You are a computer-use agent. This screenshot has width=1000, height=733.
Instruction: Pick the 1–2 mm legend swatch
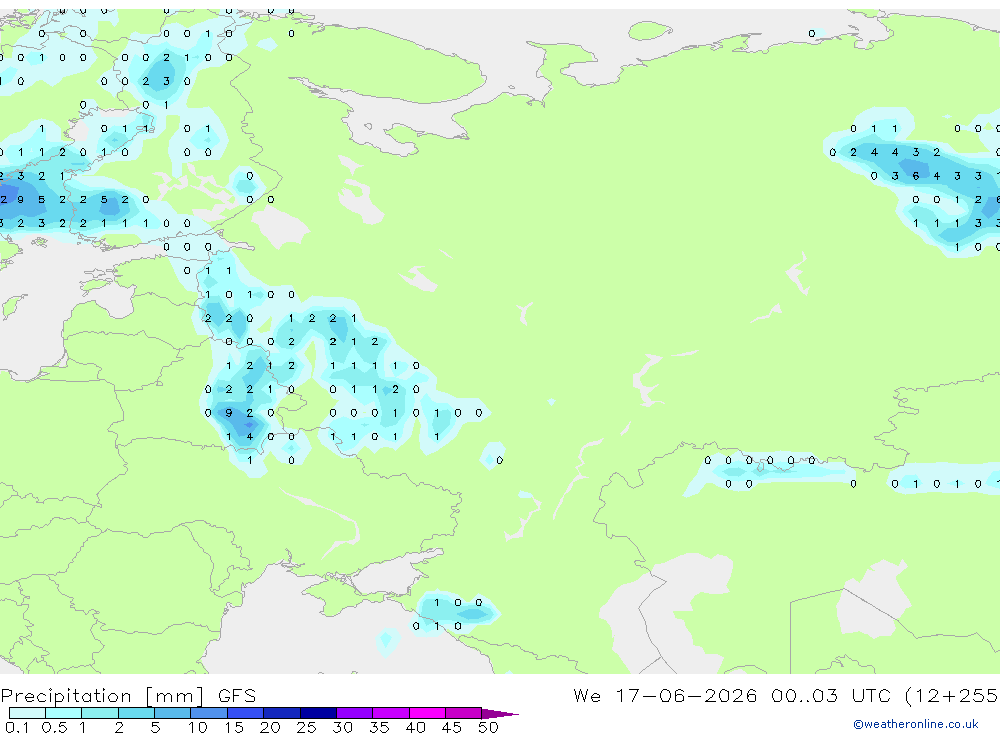(x=100, y=713)
